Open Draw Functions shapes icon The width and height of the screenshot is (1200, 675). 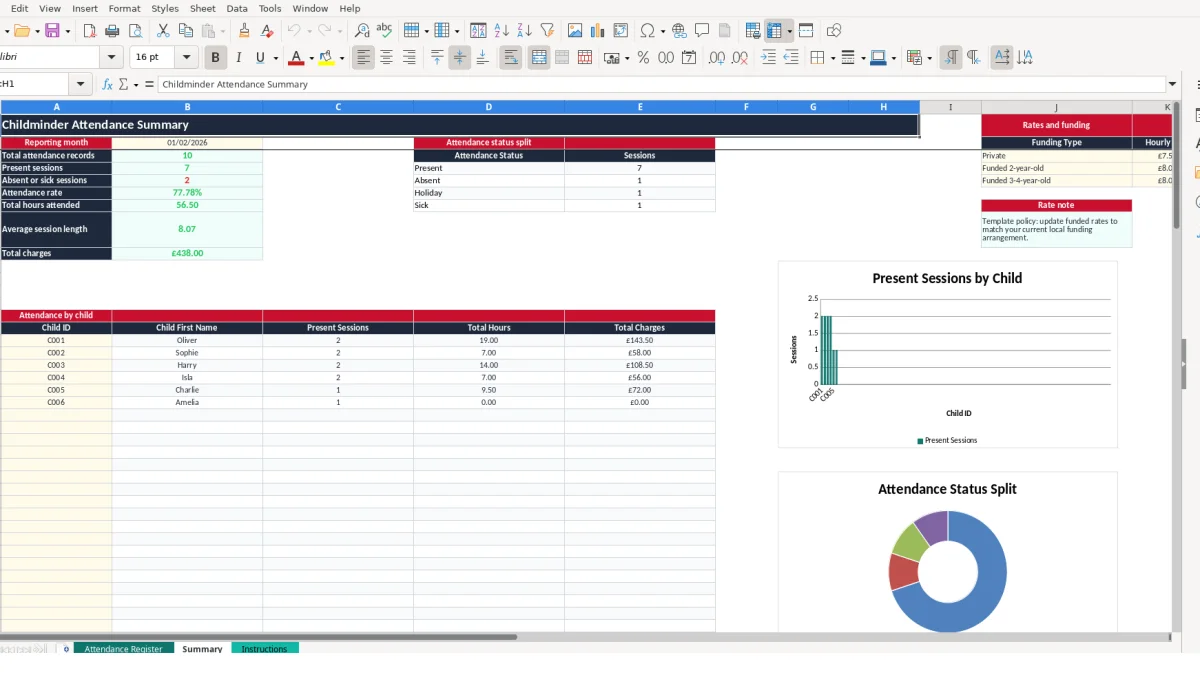click(834, 31)
